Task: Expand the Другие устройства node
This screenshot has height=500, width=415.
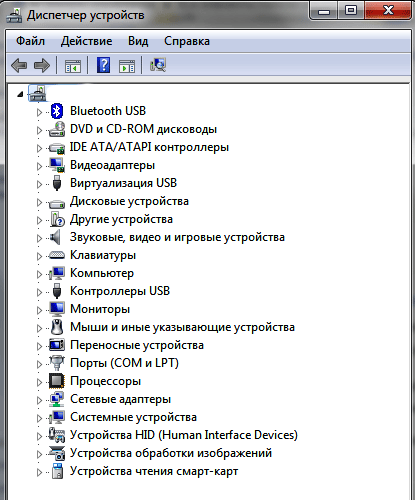Action: (x=39, y=220)
